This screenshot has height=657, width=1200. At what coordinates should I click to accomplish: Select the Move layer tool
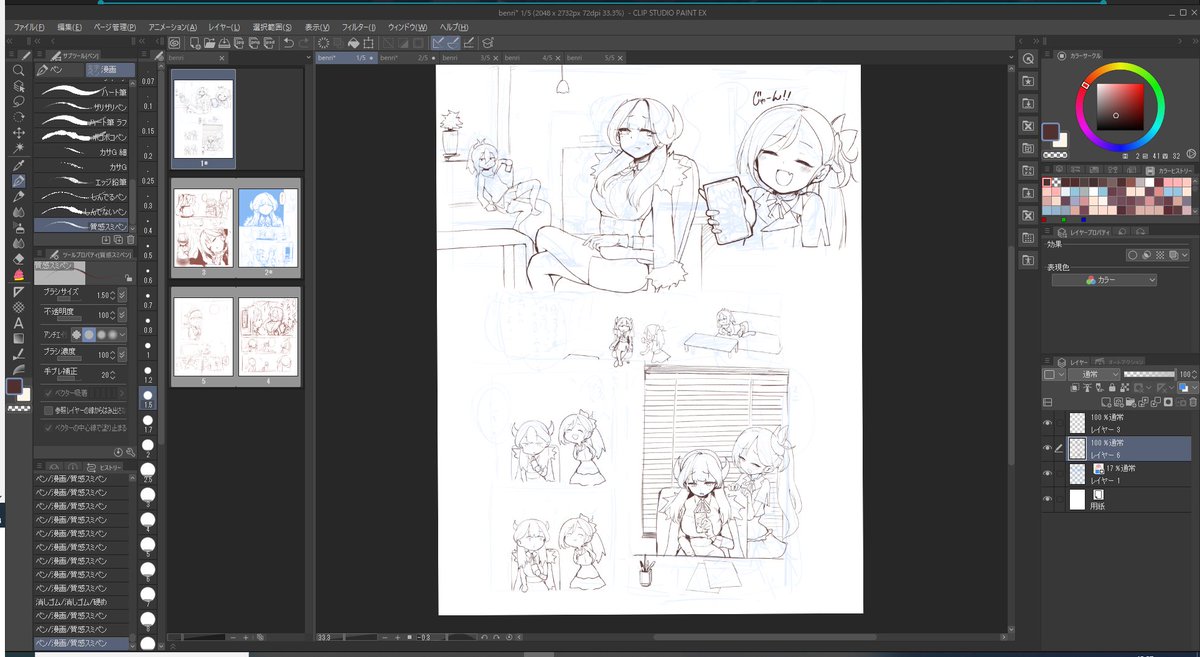[18, 132]
